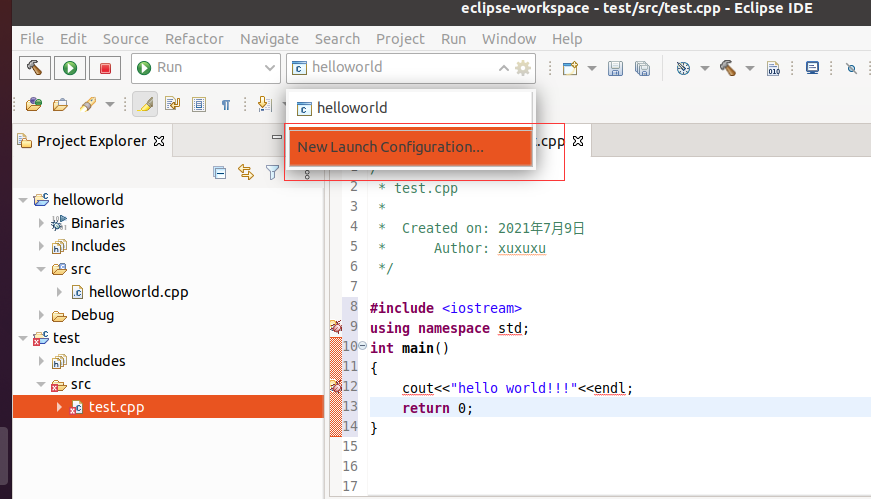Open the Project menu
This screenshot has height=499, width=871.
pyautogui.click(x=400, y=39)
